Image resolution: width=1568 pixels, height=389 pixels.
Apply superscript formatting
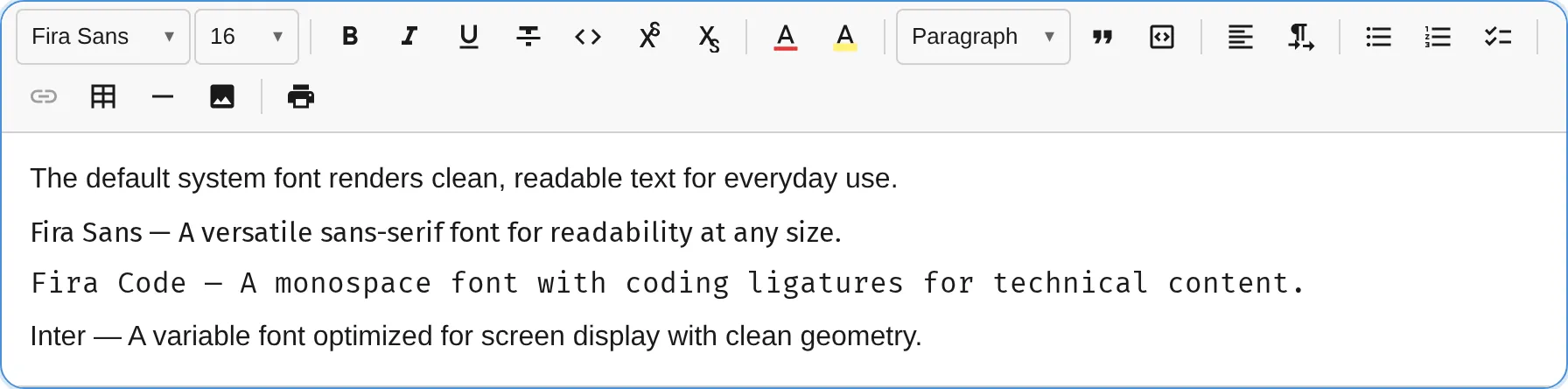pos(648,37)
